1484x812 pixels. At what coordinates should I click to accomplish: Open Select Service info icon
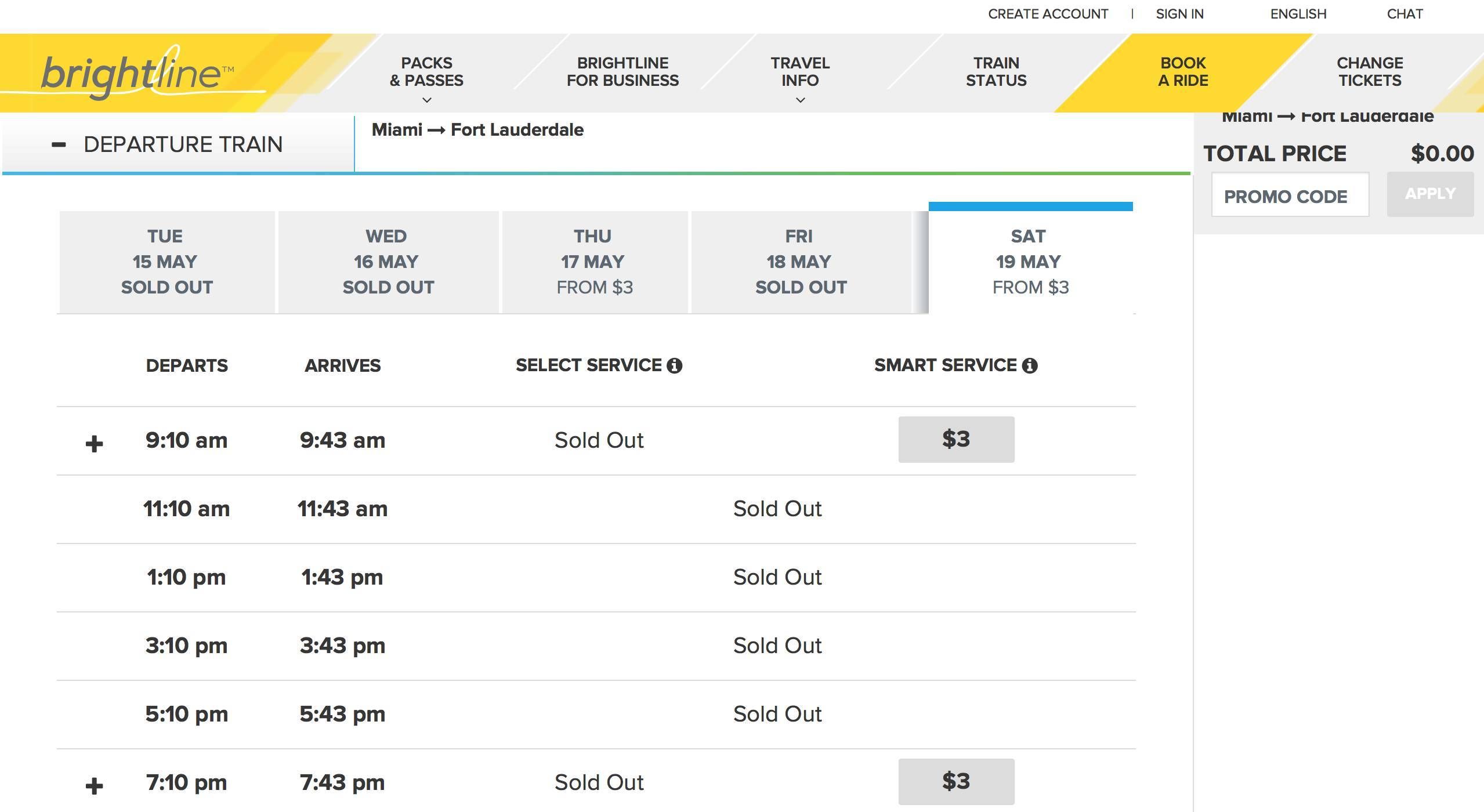coord(674,365)
